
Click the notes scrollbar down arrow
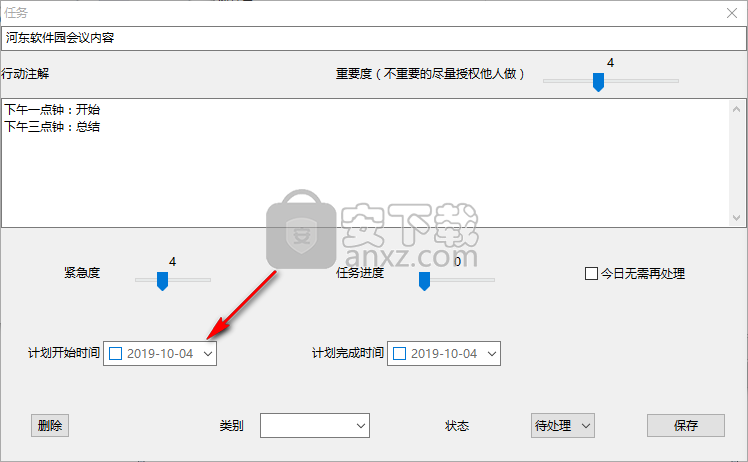pyautogui.click(x=737, y=218)
